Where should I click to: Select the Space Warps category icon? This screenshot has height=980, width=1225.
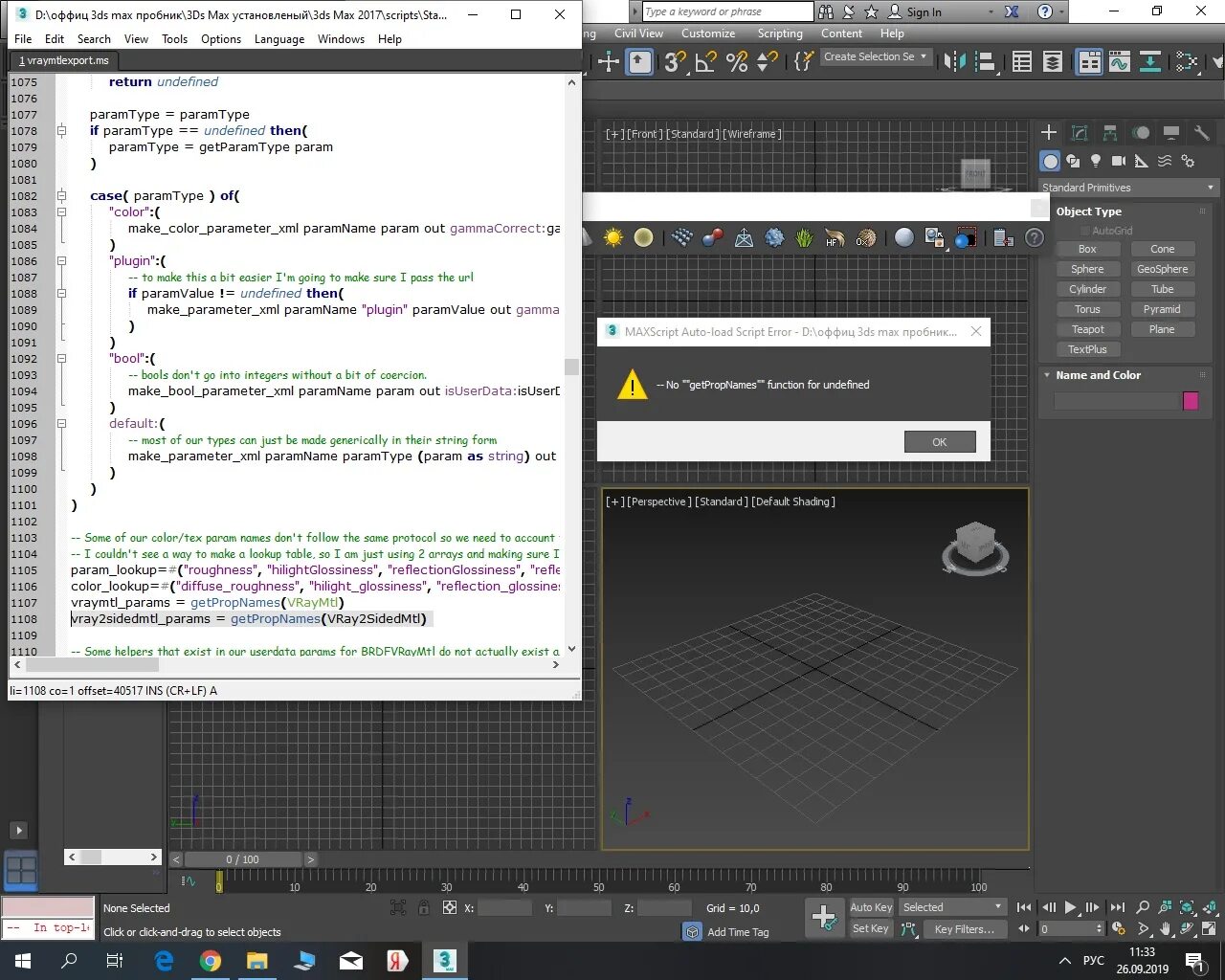click(x=1165, y=161)
